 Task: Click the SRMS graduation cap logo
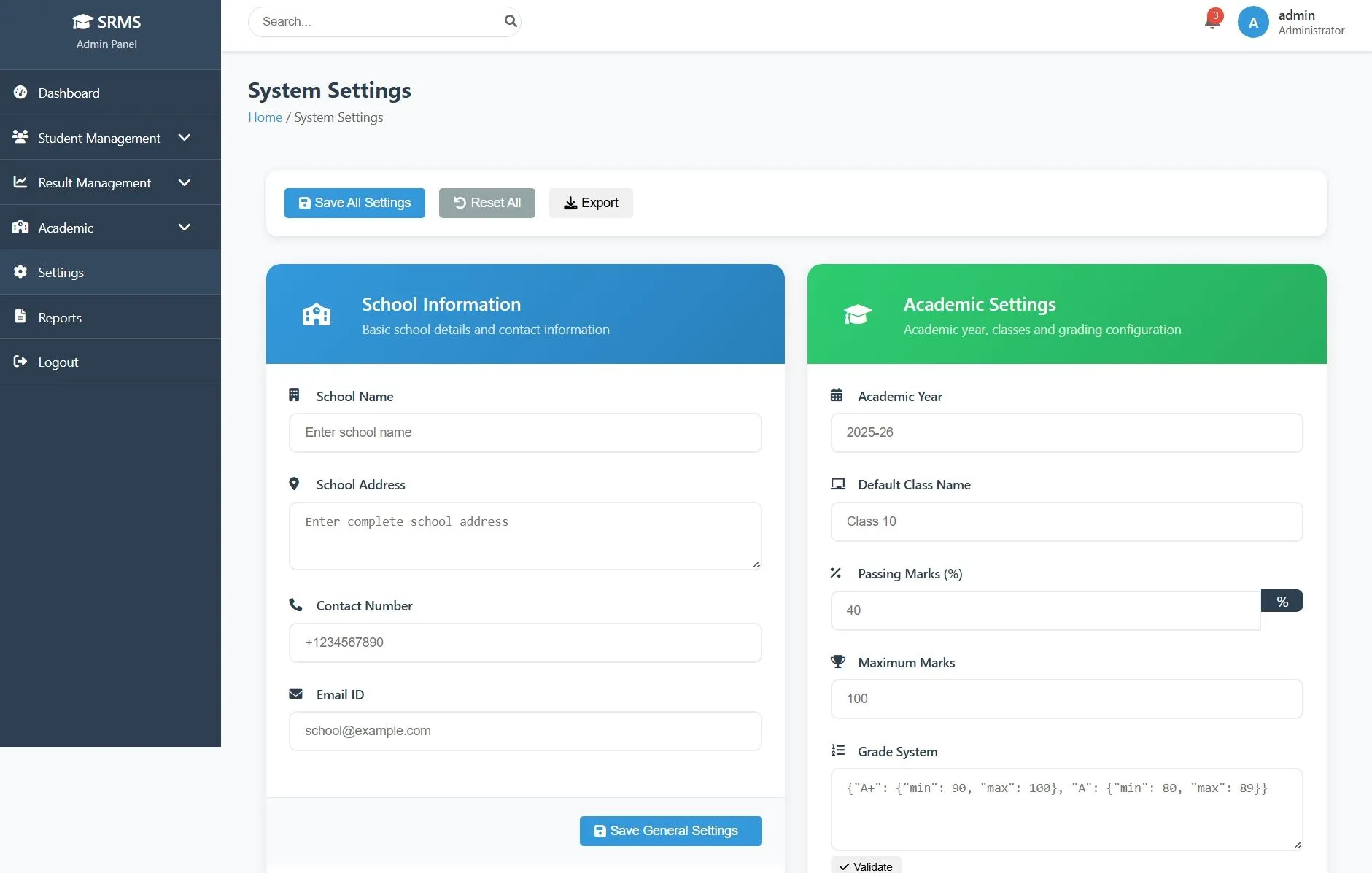pos(82,21)
